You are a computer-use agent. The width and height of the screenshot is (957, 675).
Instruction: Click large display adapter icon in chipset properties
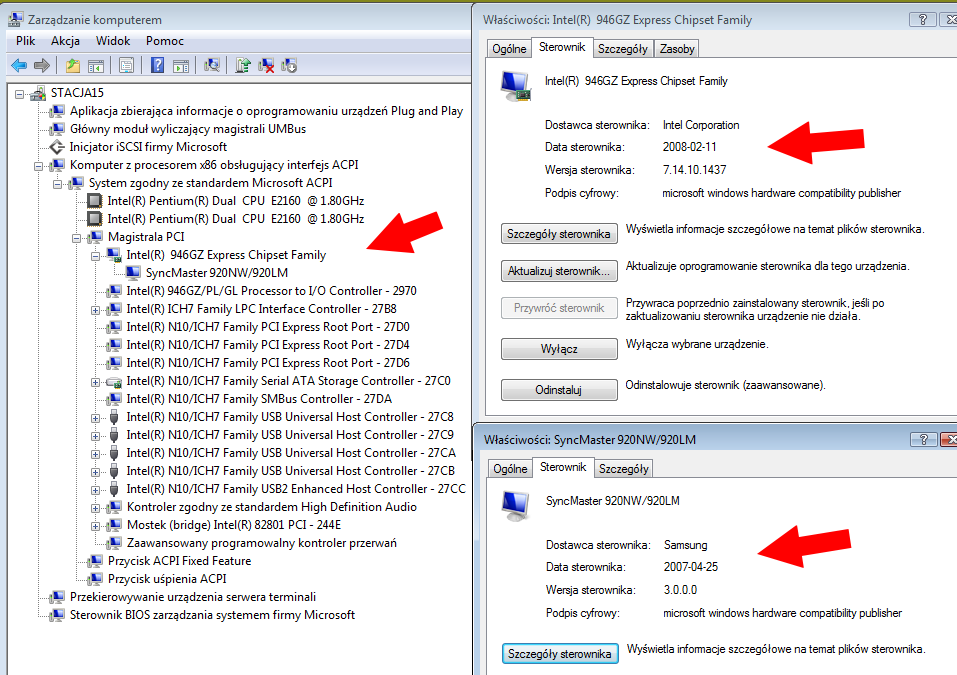click(x=516, y=86)
